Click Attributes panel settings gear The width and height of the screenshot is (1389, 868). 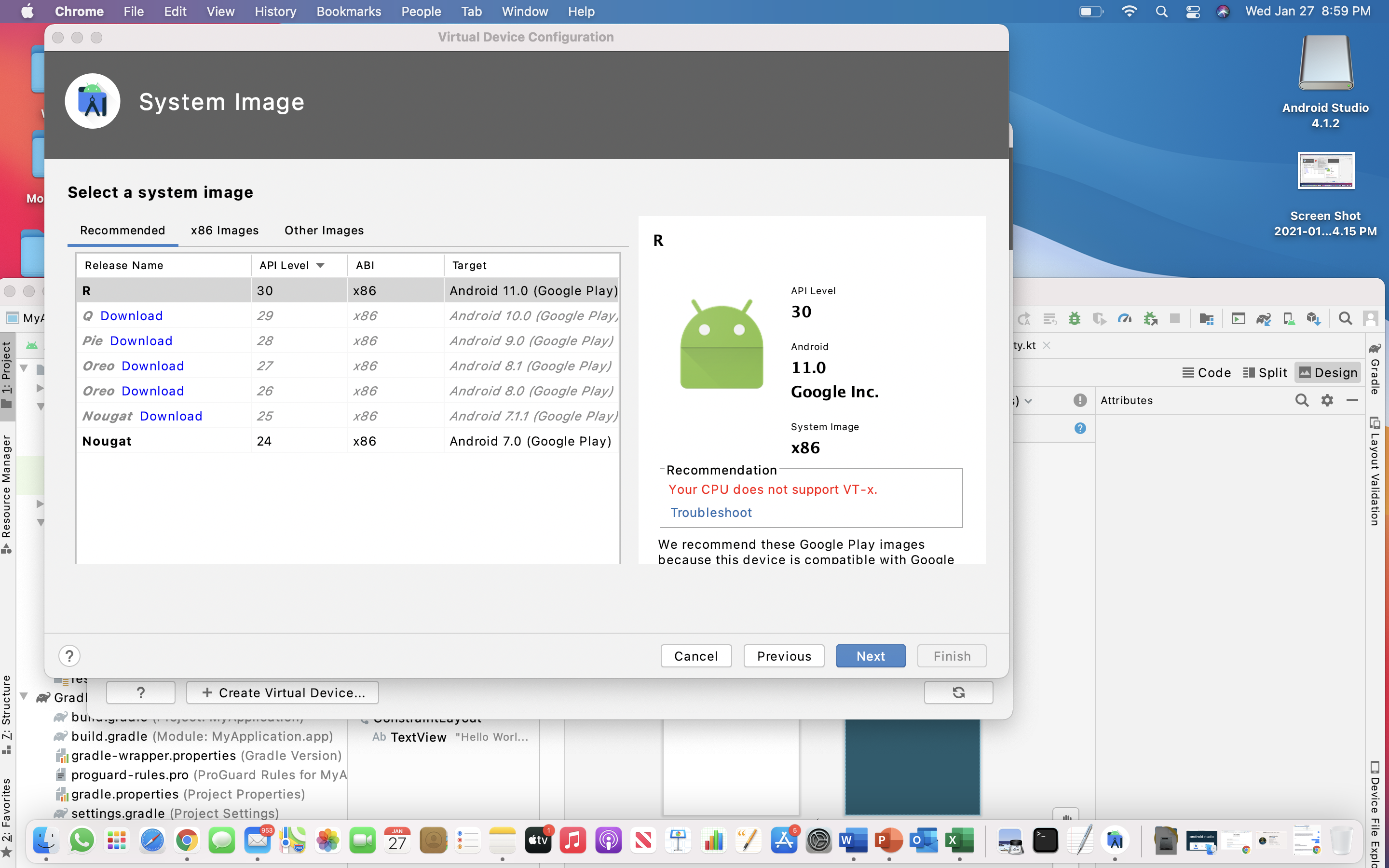(x=1327, y=400)
